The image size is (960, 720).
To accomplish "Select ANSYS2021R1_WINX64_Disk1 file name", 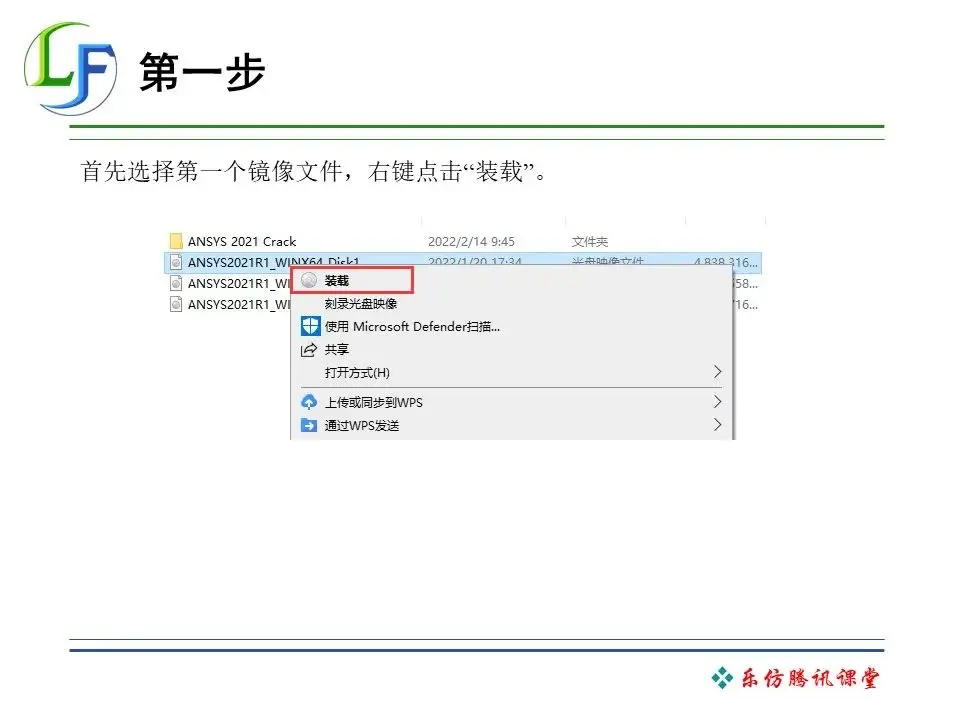I will point(274,262).
